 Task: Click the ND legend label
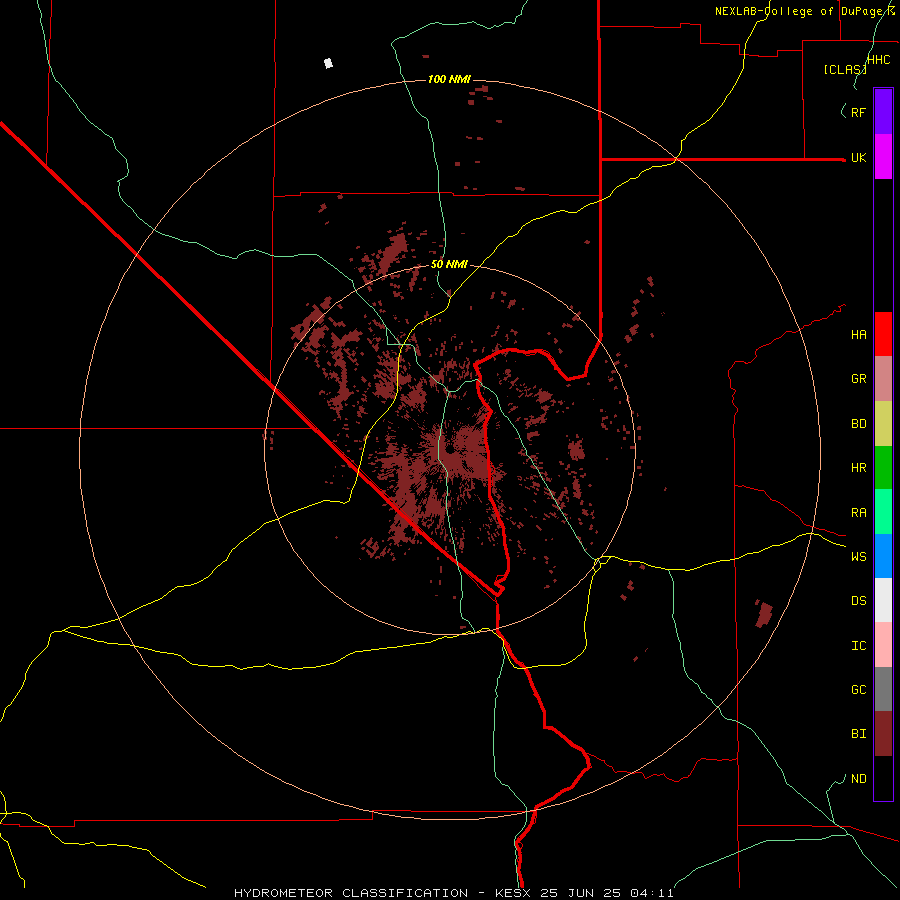(x=859, y=779)
